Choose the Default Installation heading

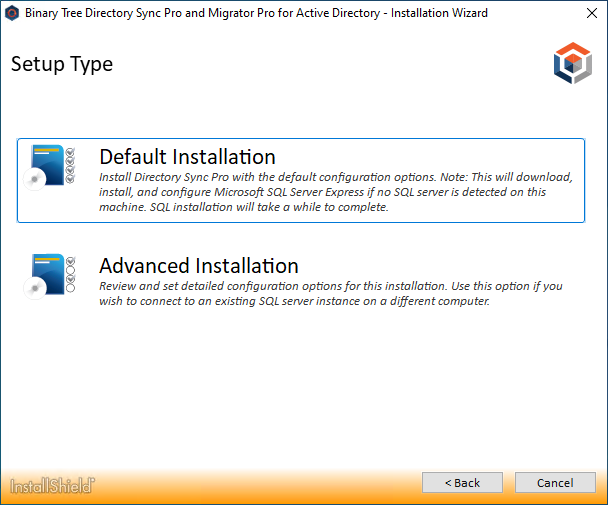[x=187, y=157]
